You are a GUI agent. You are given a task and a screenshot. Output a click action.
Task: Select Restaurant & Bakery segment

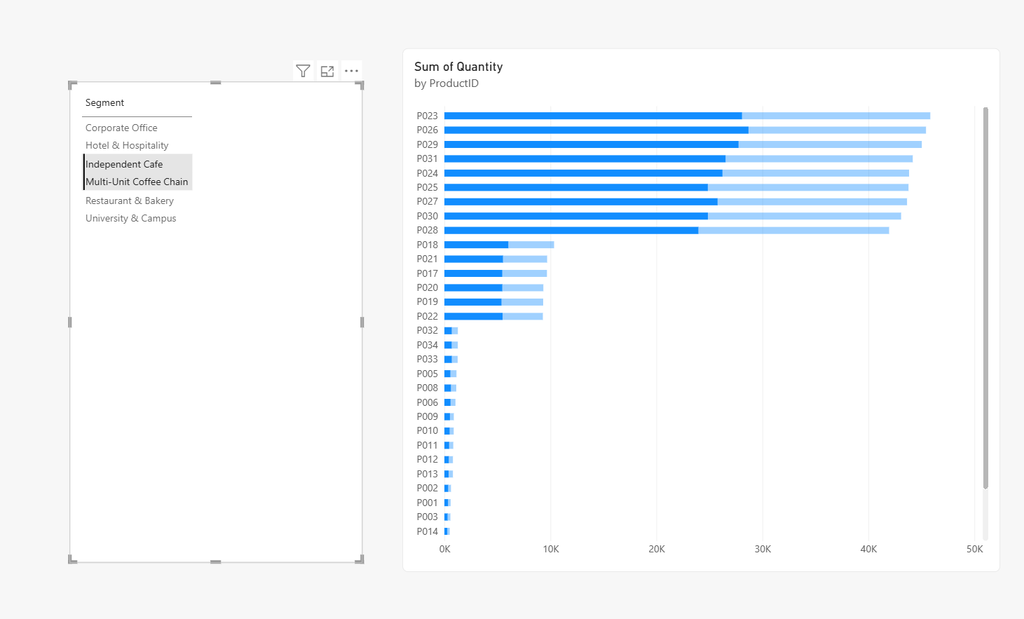click(129, 200)
